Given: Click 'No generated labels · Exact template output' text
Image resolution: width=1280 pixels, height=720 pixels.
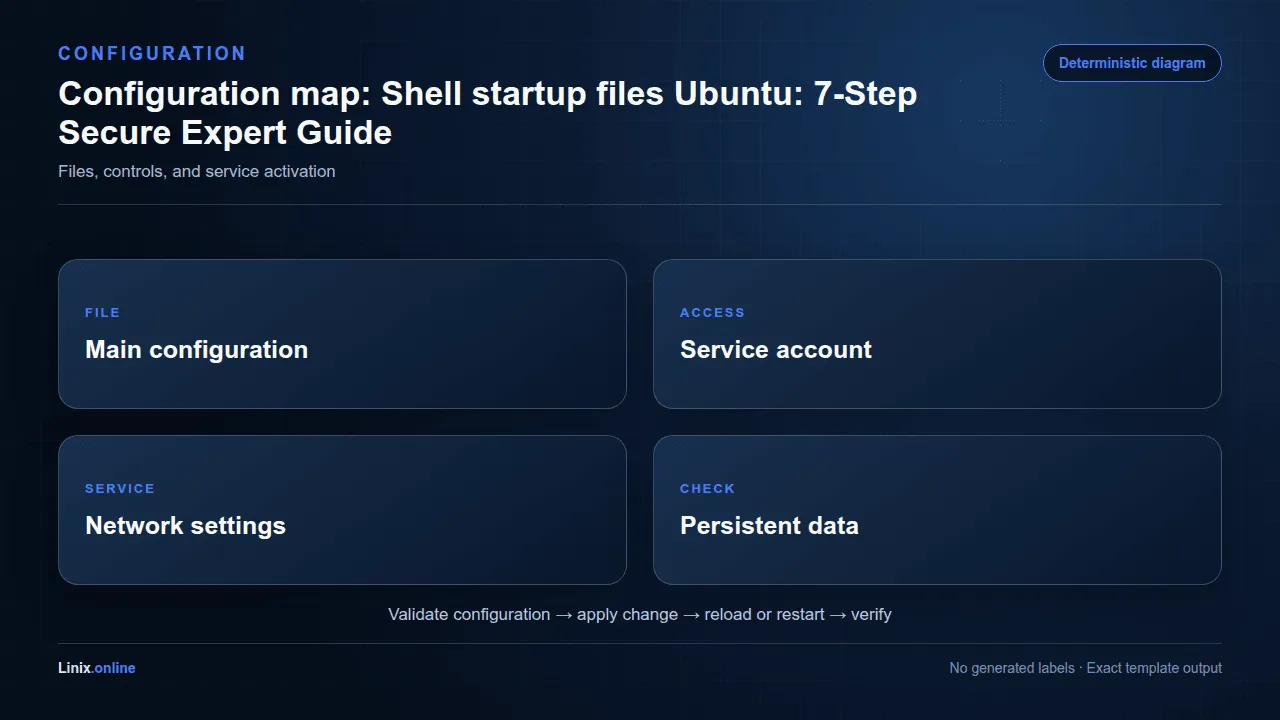Looking at the screenshot, I should coord(1085,668).
